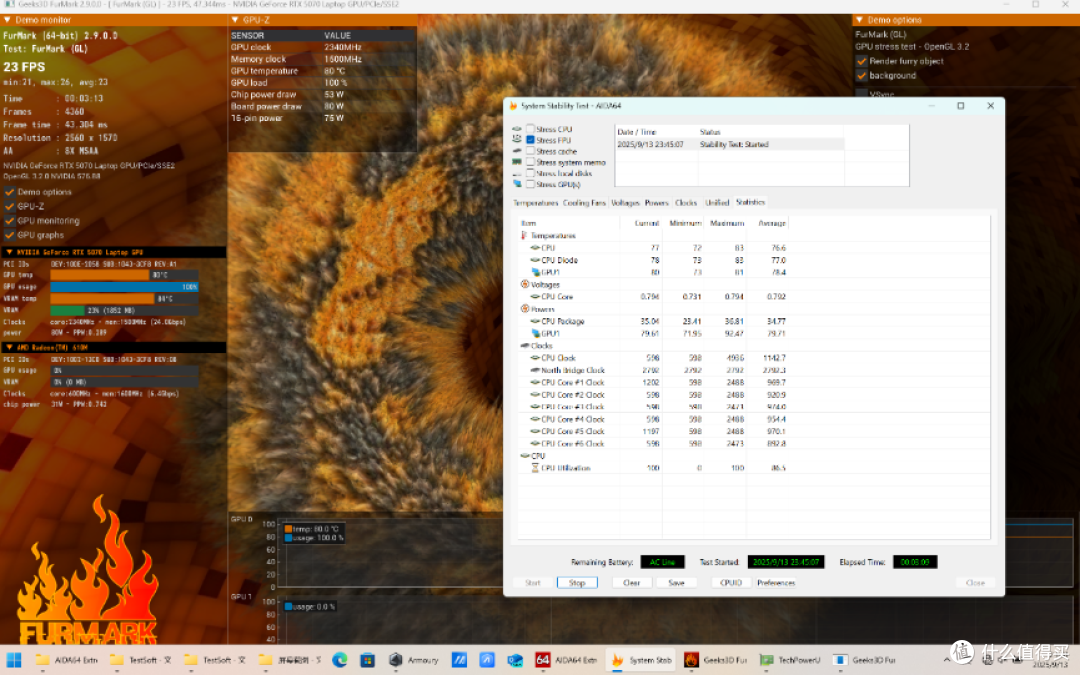Viewport: 1080px width, 675px height.
Task: Enable the Stress GPU(s) checkbox
Action: 530,184
